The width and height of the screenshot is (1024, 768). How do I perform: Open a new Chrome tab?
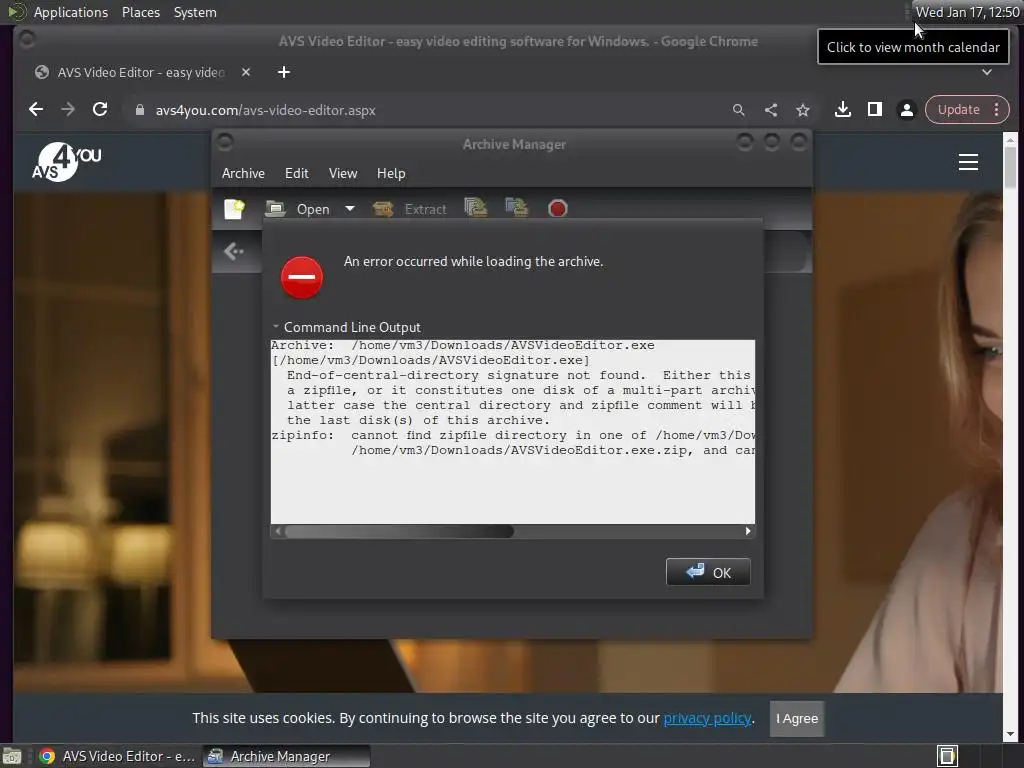(x=283, y=72)
